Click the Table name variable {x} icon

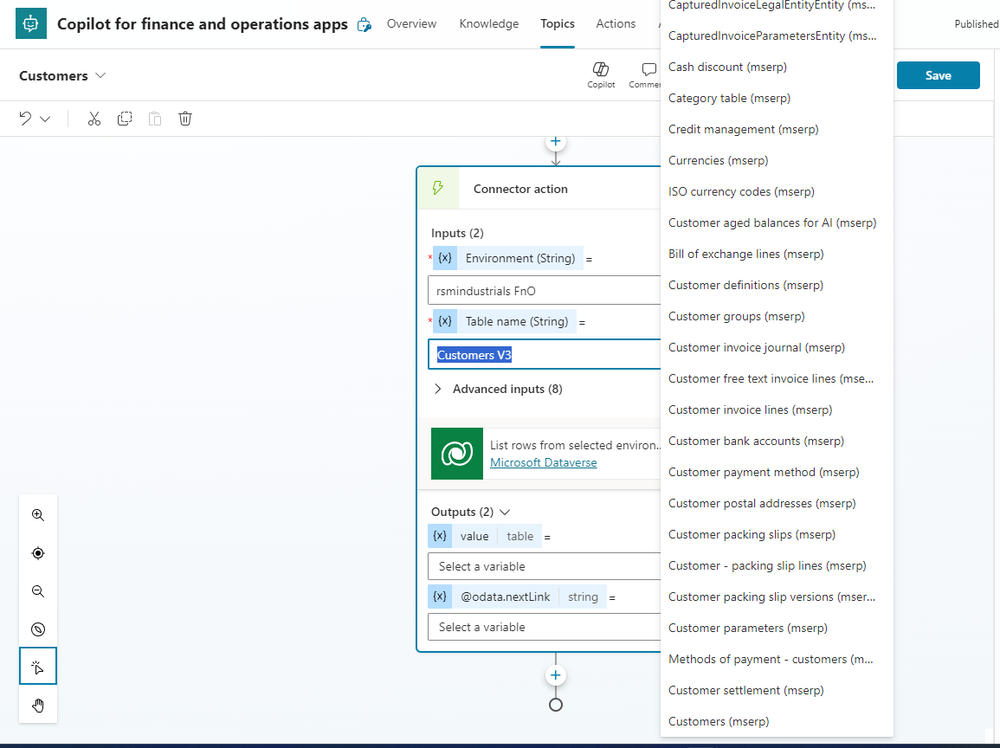[445, 321]
